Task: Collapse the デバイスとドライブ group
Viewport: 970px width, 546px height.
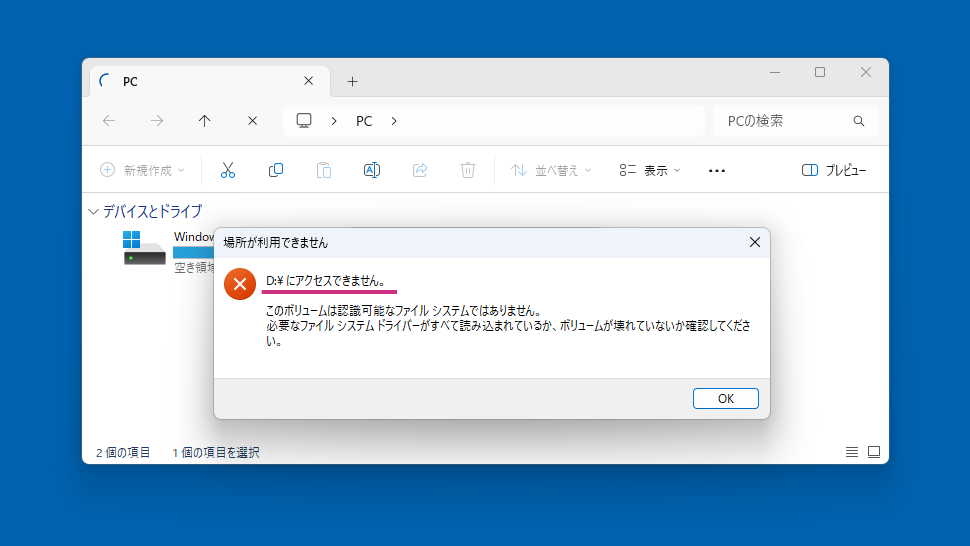Action: (93, 211)
